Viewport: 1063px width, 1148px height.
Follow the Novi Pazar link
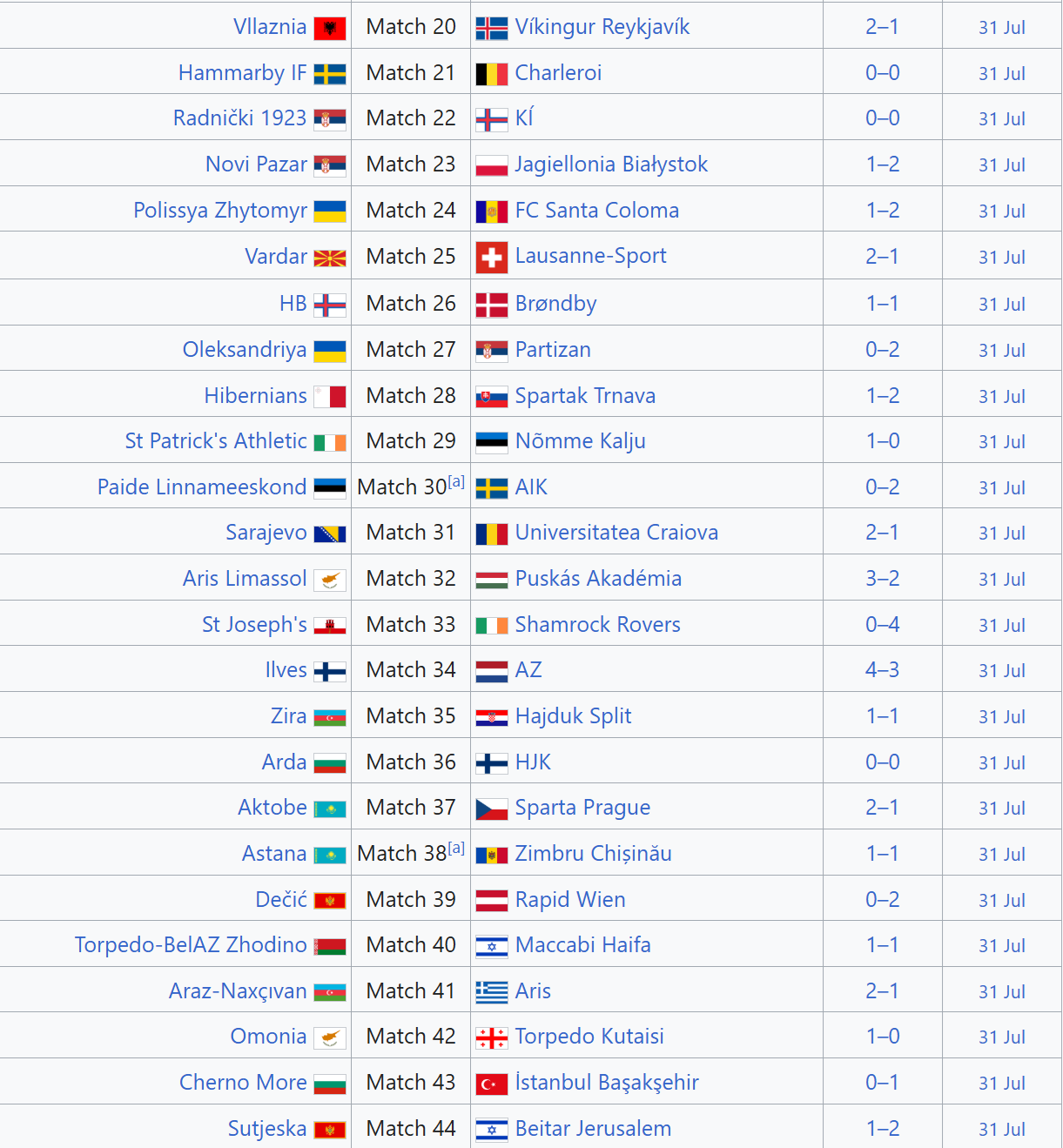[x=257, y=164]
